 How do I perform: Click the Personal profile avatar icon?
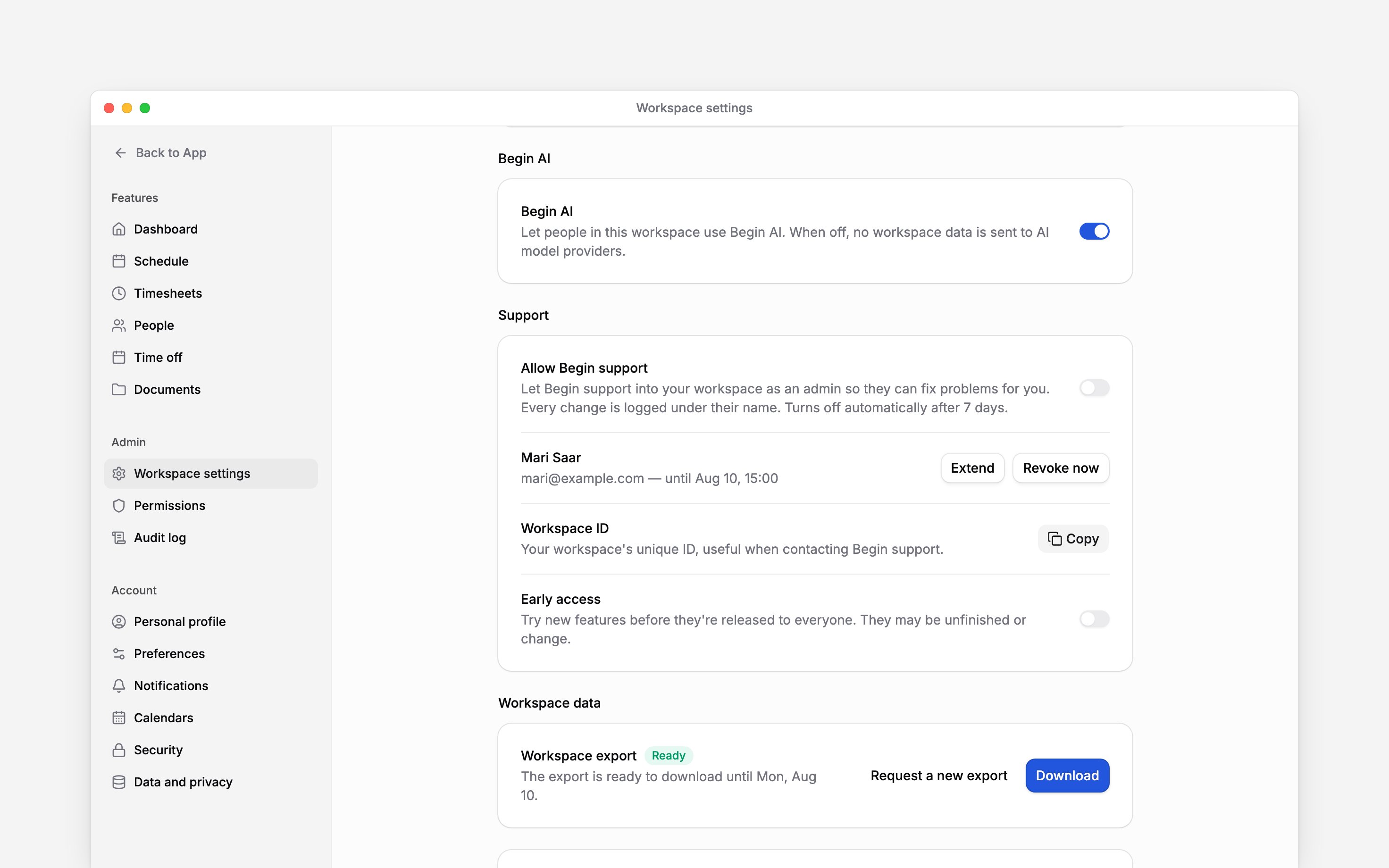[x=119, y=622]
